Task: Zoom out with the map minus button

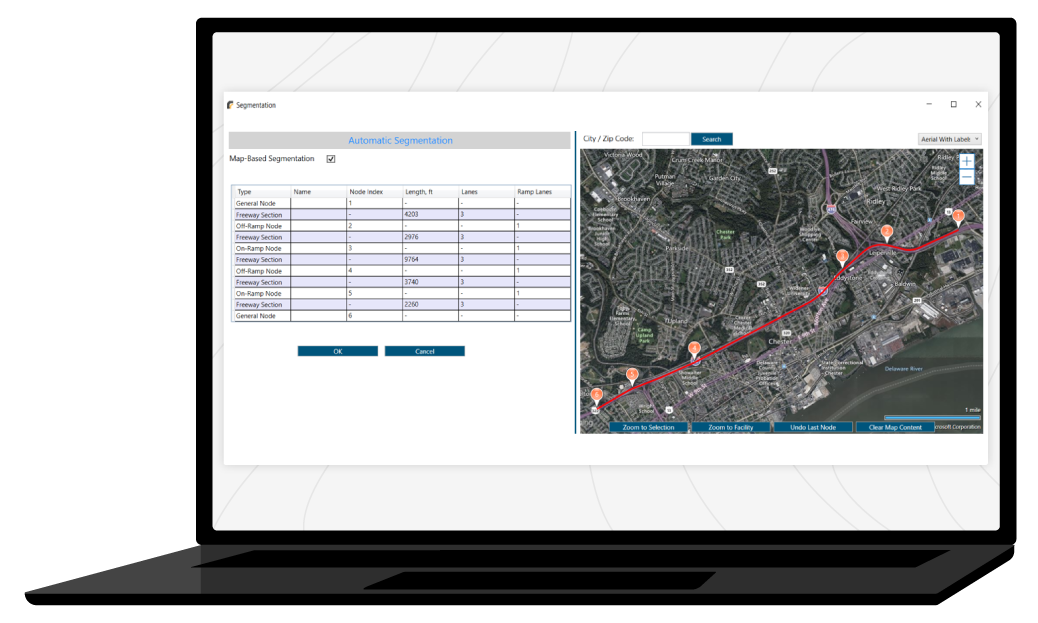Action: 967,178
